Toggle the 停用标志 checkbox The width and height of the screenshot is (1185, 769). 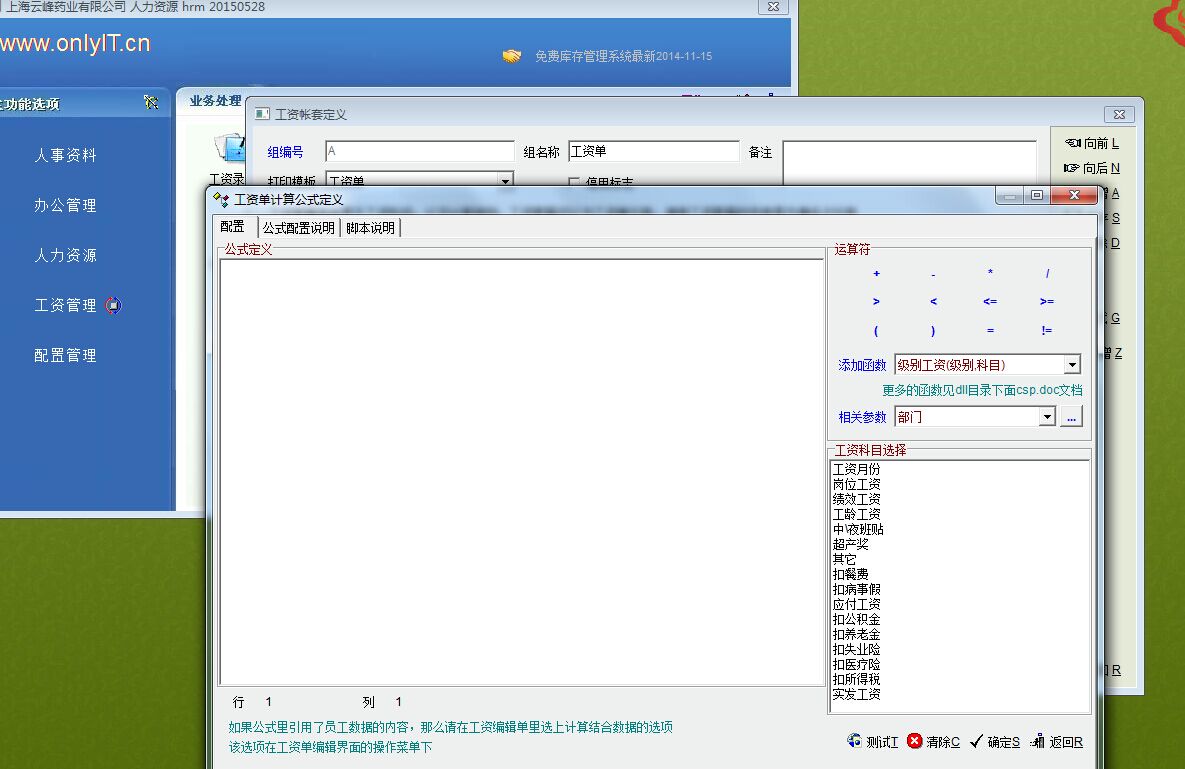574,183
